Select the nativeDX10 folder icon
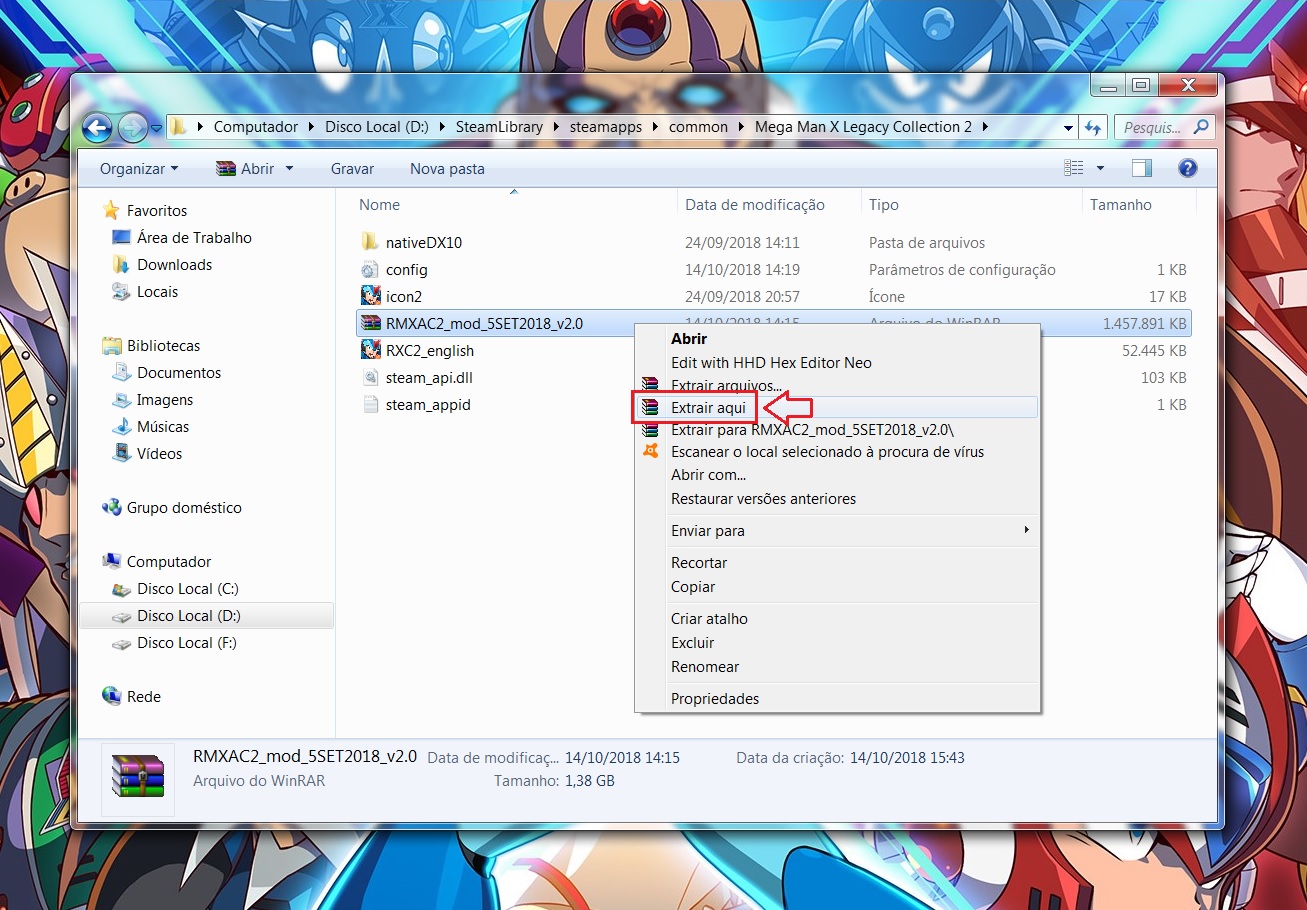This screenshot has width=1307, height=910. click(370, 242)
